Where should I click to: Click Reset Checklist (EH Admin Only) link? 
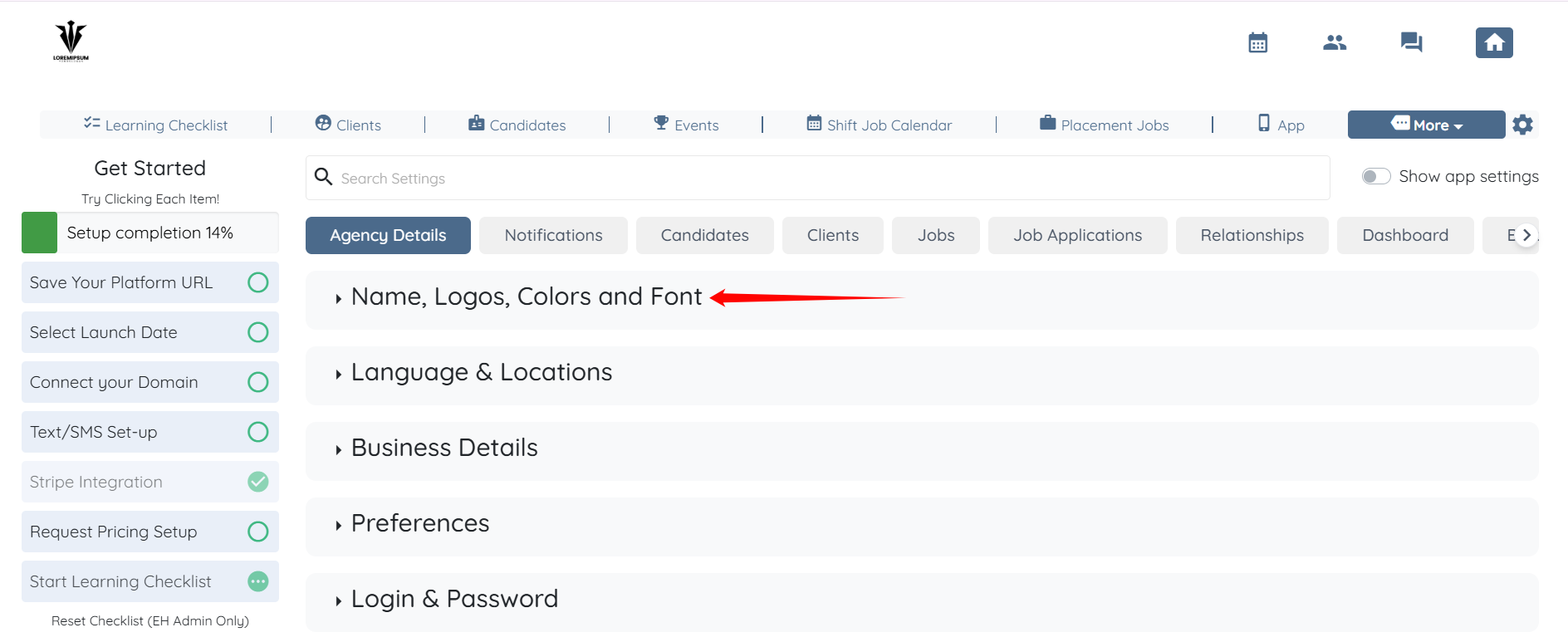[150, 620]
